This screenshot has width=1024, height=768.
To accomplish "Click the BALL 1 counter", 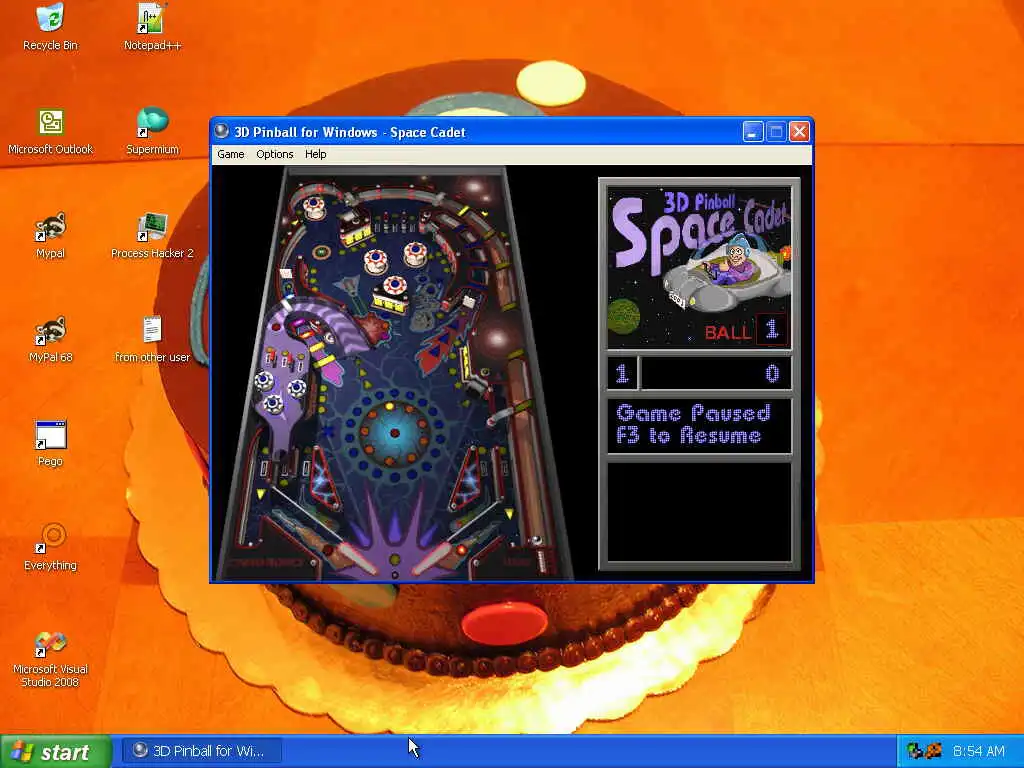I will [746, 330].
